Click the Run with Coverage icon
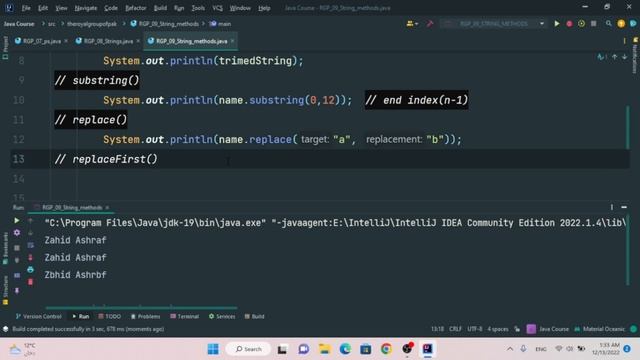 point(581,24)
